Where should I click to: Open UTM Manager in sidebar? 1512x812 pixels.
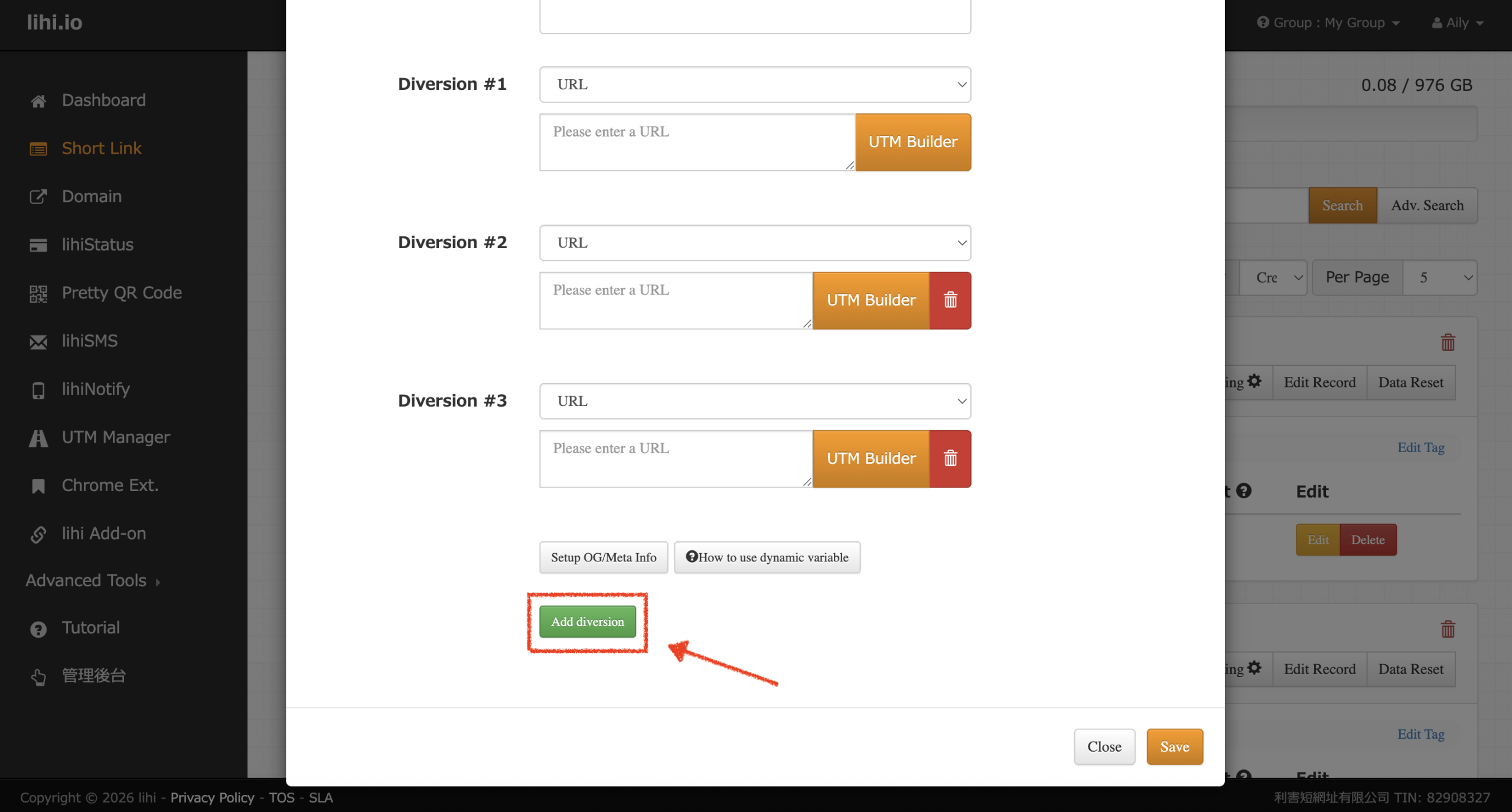pos(115,437)
